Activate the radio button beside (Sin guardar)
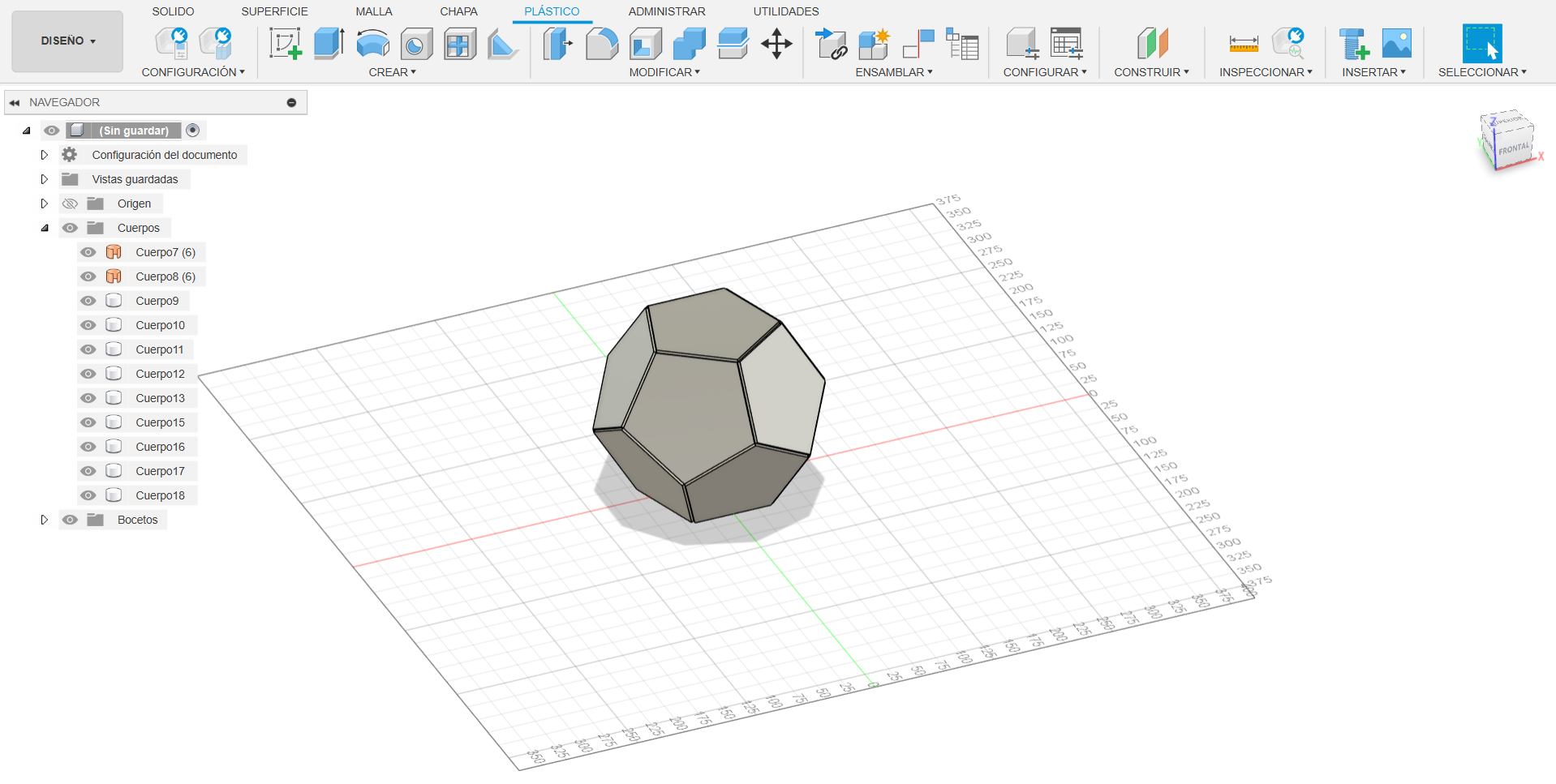Screen dimensions: 1556x784 point(193,131)
